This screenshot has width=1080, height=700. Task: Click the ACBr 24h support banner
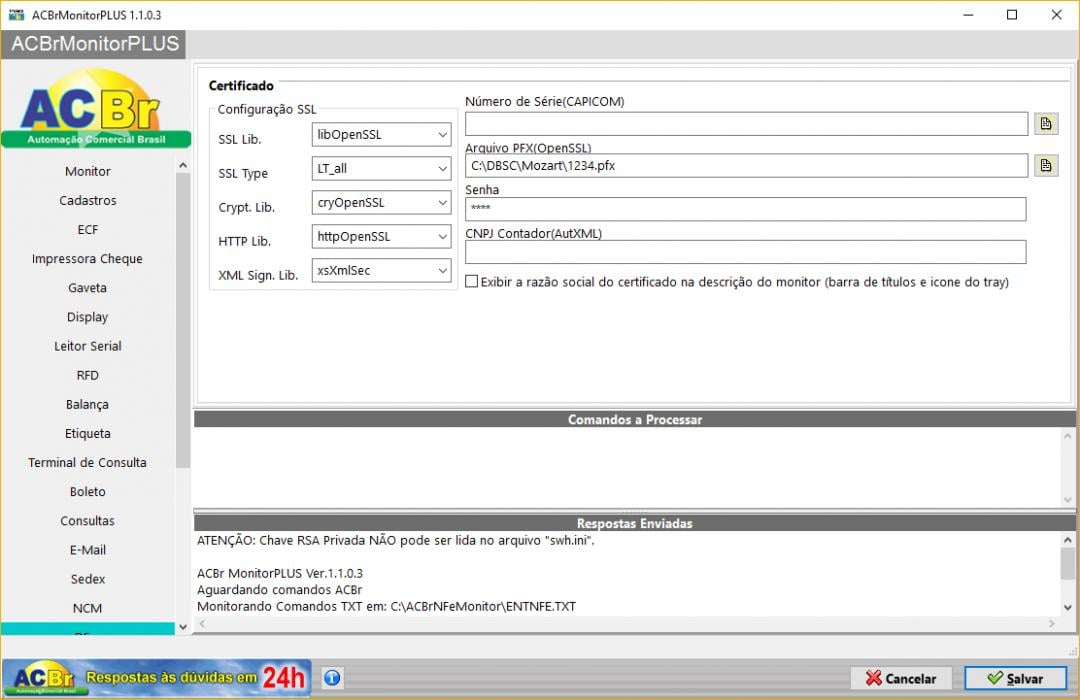pos(157,678)
